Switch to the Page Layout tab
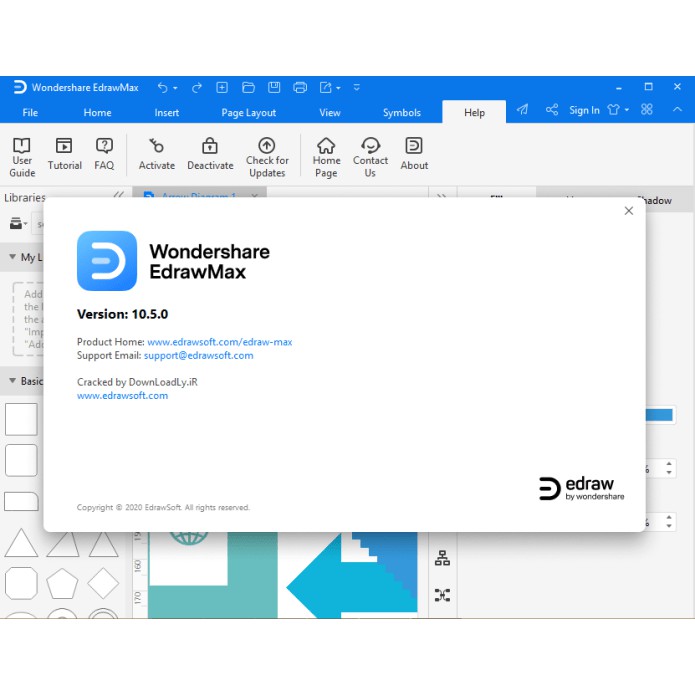The image size is (695, 695). pos(248,113)
